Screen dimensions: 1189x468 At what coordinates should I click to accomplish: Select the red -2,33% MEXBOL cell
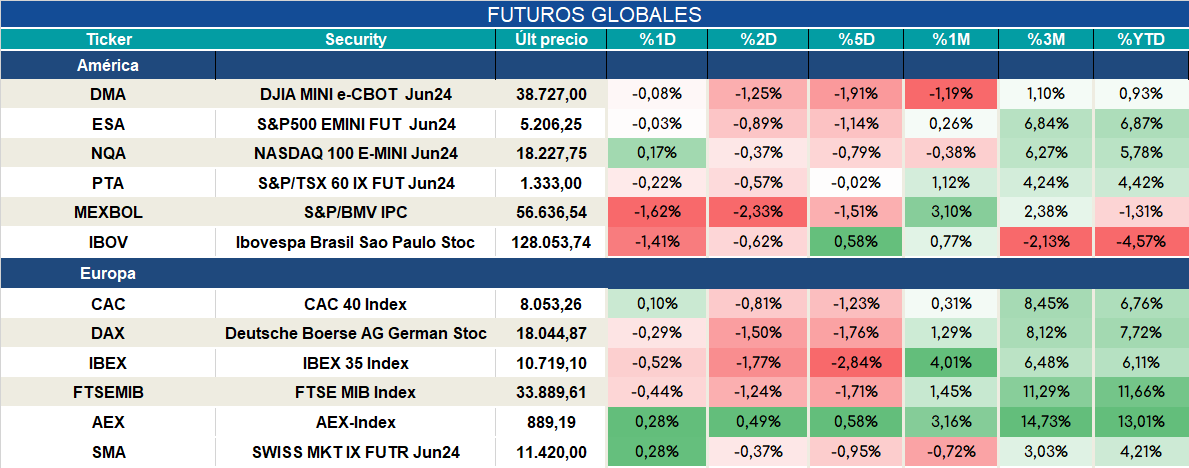click(757, 213)
